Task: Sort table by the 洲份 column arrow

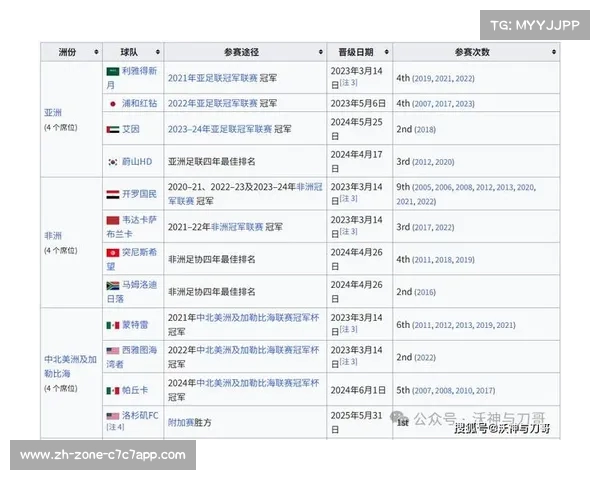Action: (96, 52)
